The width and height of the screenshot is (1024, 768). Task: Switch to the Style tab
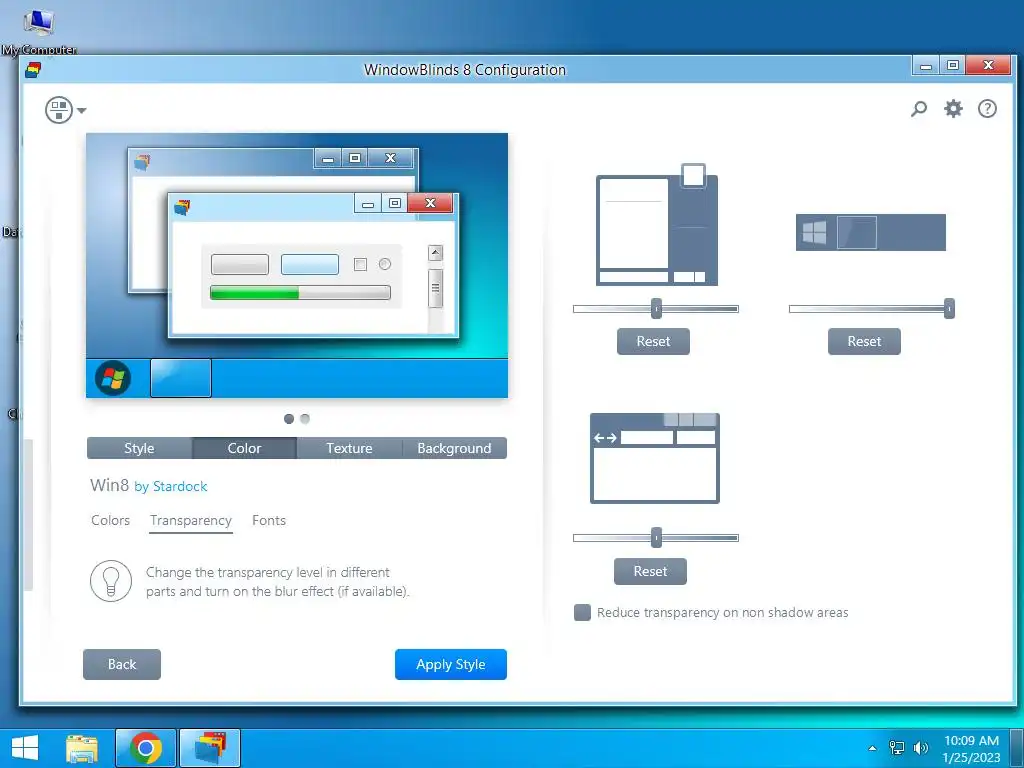click(x=139, y=448)
